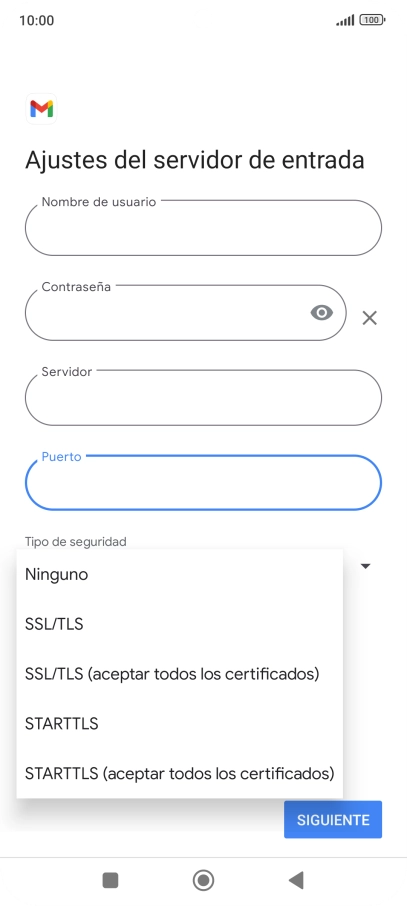Tap the signal strength bars icon
The height and width of the screenshot is (906, 407).
pos(345,20)
